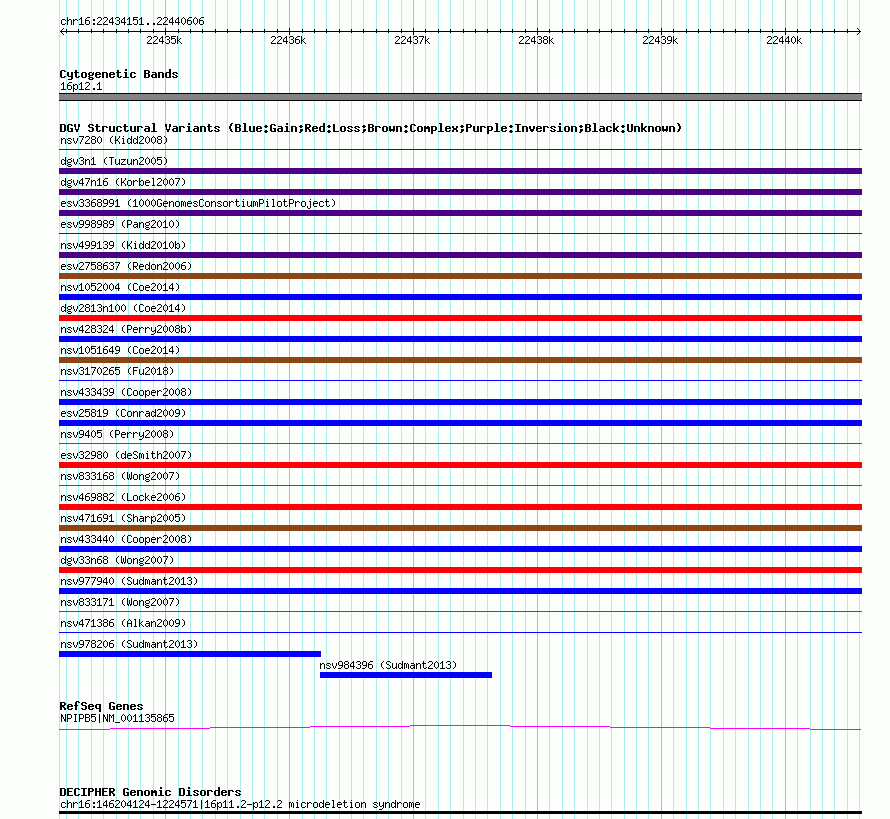
Task: Click the blue bar under nsv433439
Action: tap(460, 402)
